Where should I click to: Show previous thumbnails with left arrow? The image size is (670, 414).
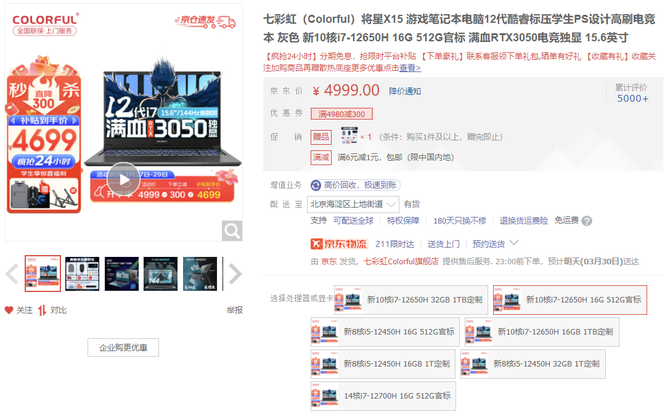(x=12, y=274)
